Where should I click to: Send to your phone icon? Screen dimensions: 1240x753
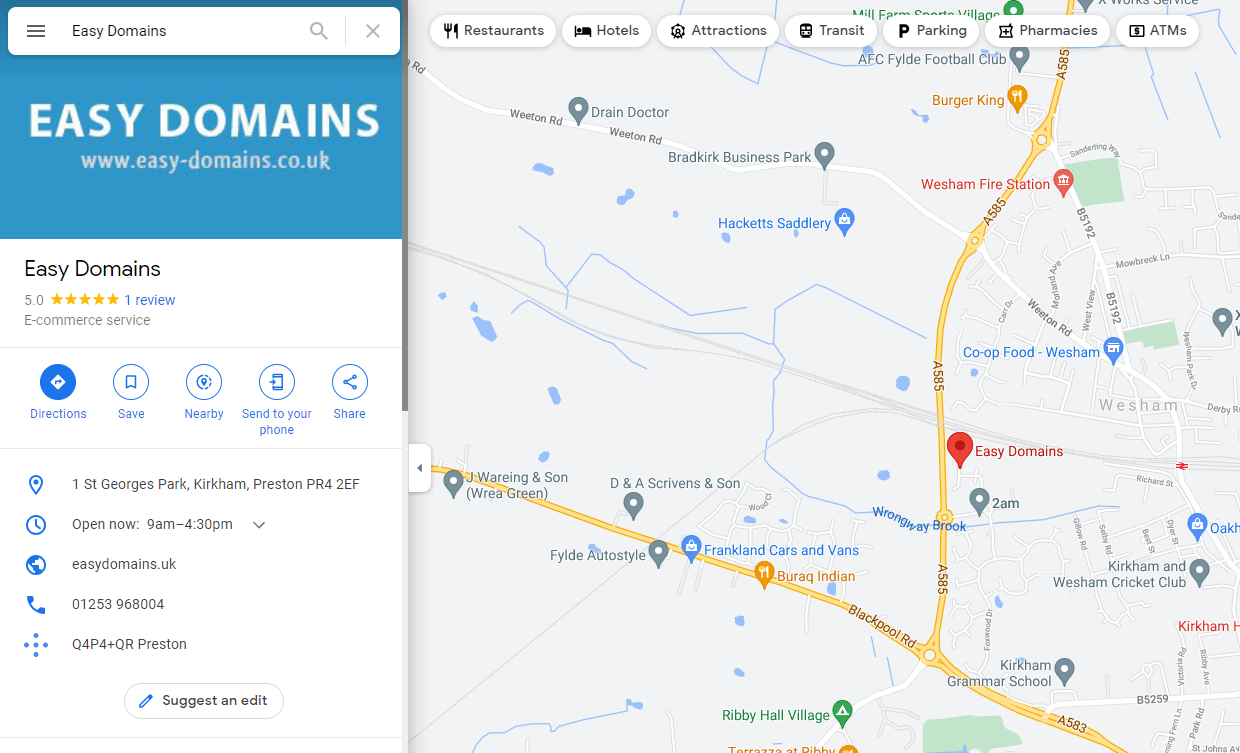point(277,382)
